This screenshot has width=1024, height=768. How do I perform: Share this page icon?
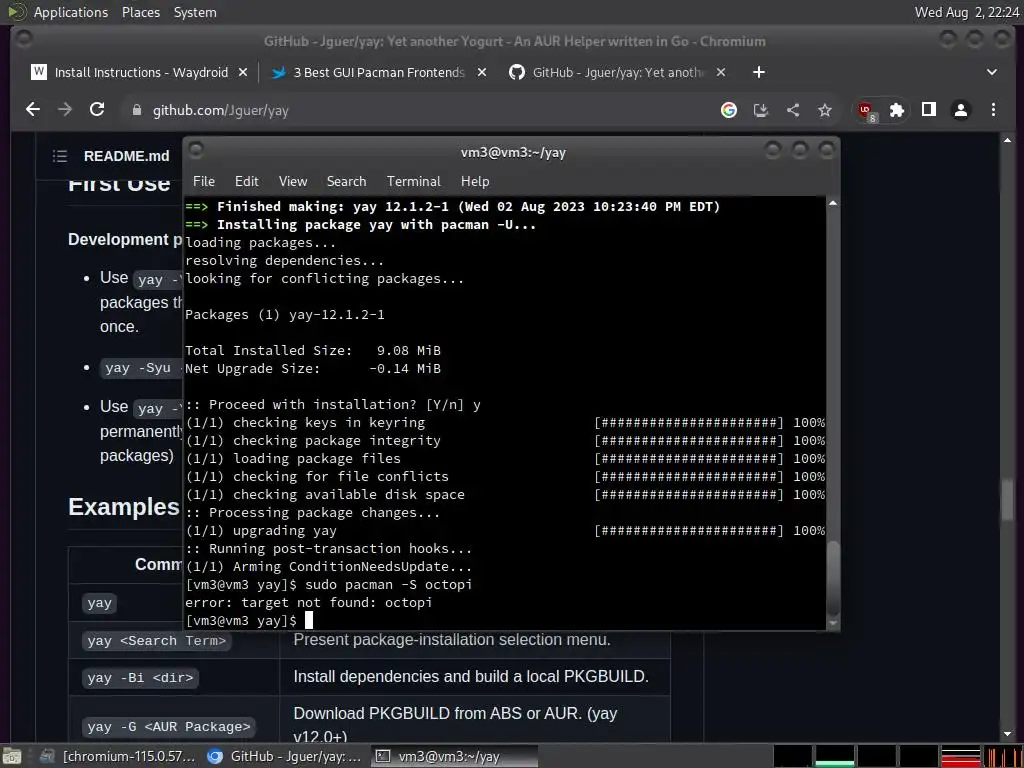pos(793,110)
